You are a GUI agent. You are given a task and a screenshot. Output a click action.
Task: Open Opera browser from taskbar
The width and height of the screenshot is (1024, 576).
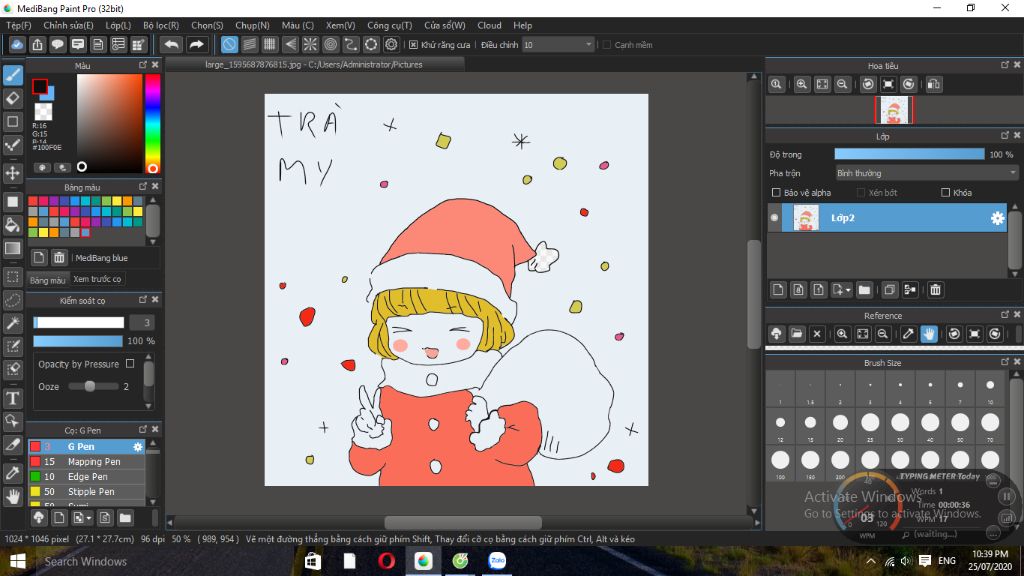tap(387, 561)
